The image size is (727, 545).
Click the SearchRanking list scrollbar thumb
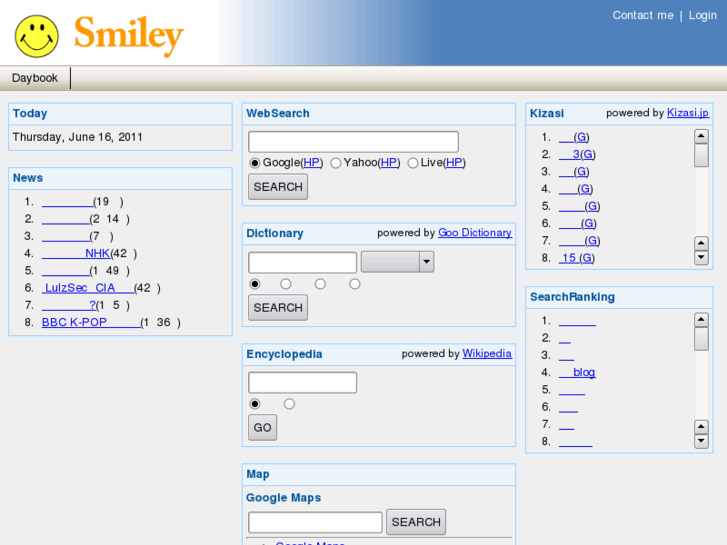(701, 339)
